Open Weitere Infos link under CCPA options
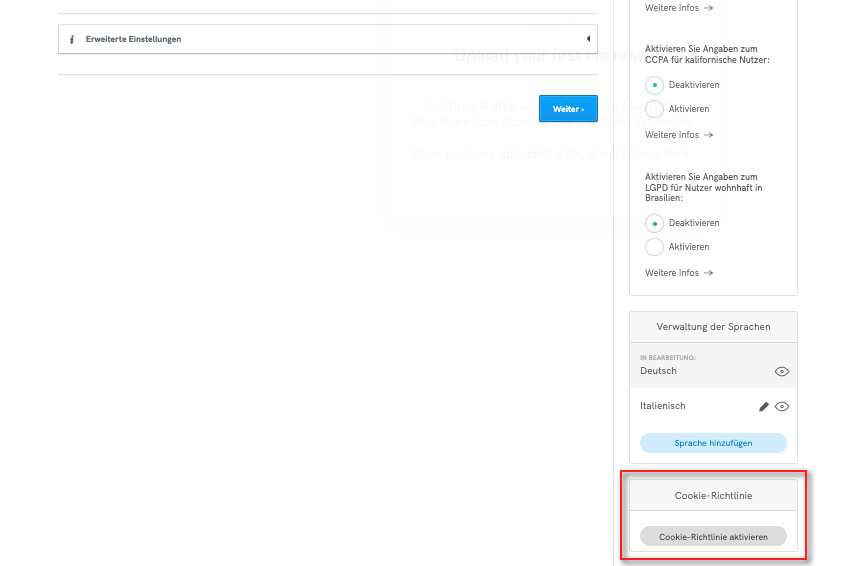This screenshot has height=566, width=841. point(679,135)
